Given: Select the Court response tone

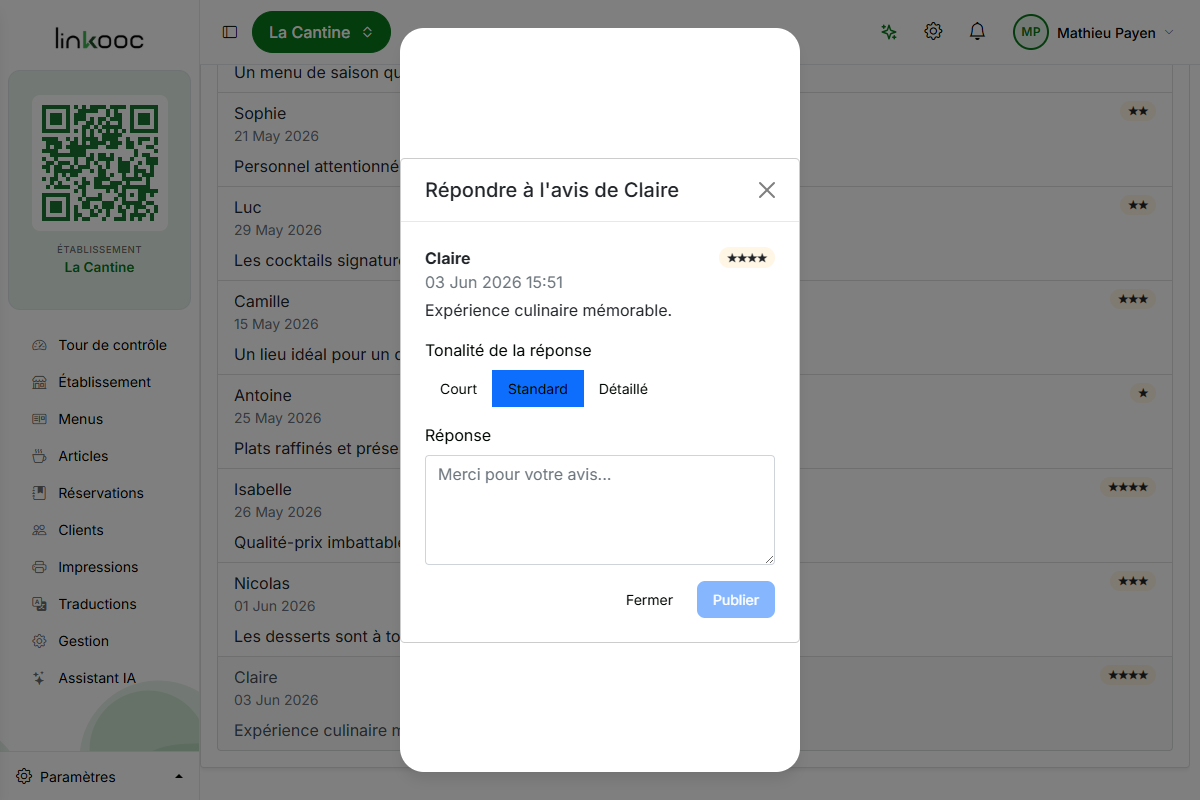Looking at the screenshot, I should coord(458,389).
